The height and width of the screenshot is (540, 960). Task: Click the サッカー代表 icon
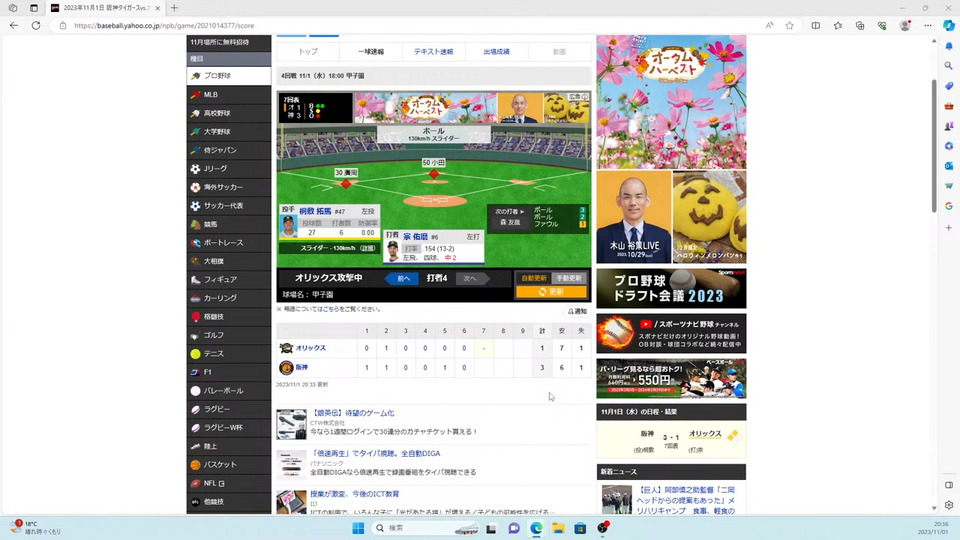click(x=195, y=206)
